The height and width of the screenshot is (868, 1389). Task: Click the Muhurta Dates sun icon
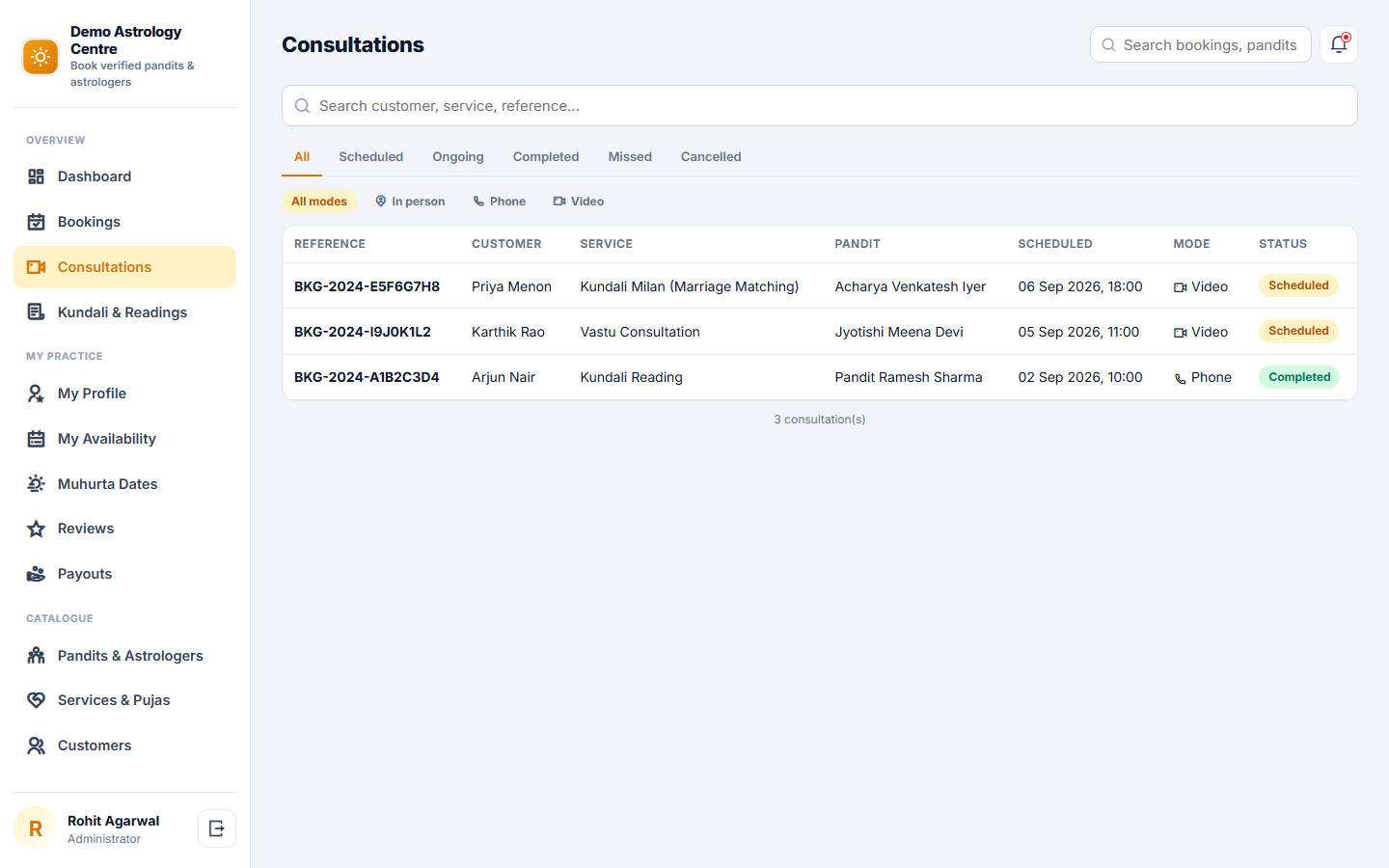tap(37, 484)
